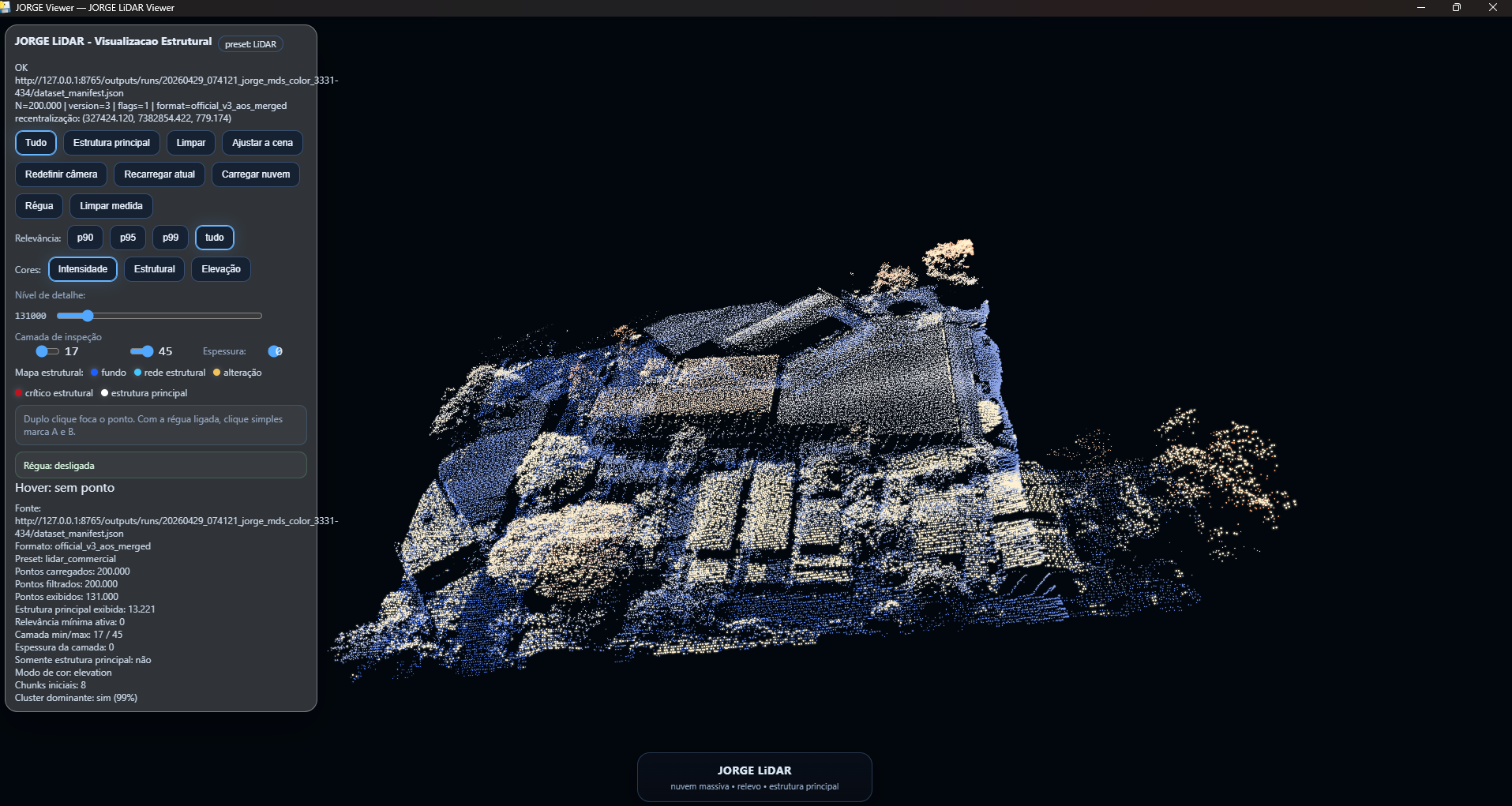Click the blue fundo legend dot
The width and height of the screenshot is (1512, 806).
coord(95,373)
